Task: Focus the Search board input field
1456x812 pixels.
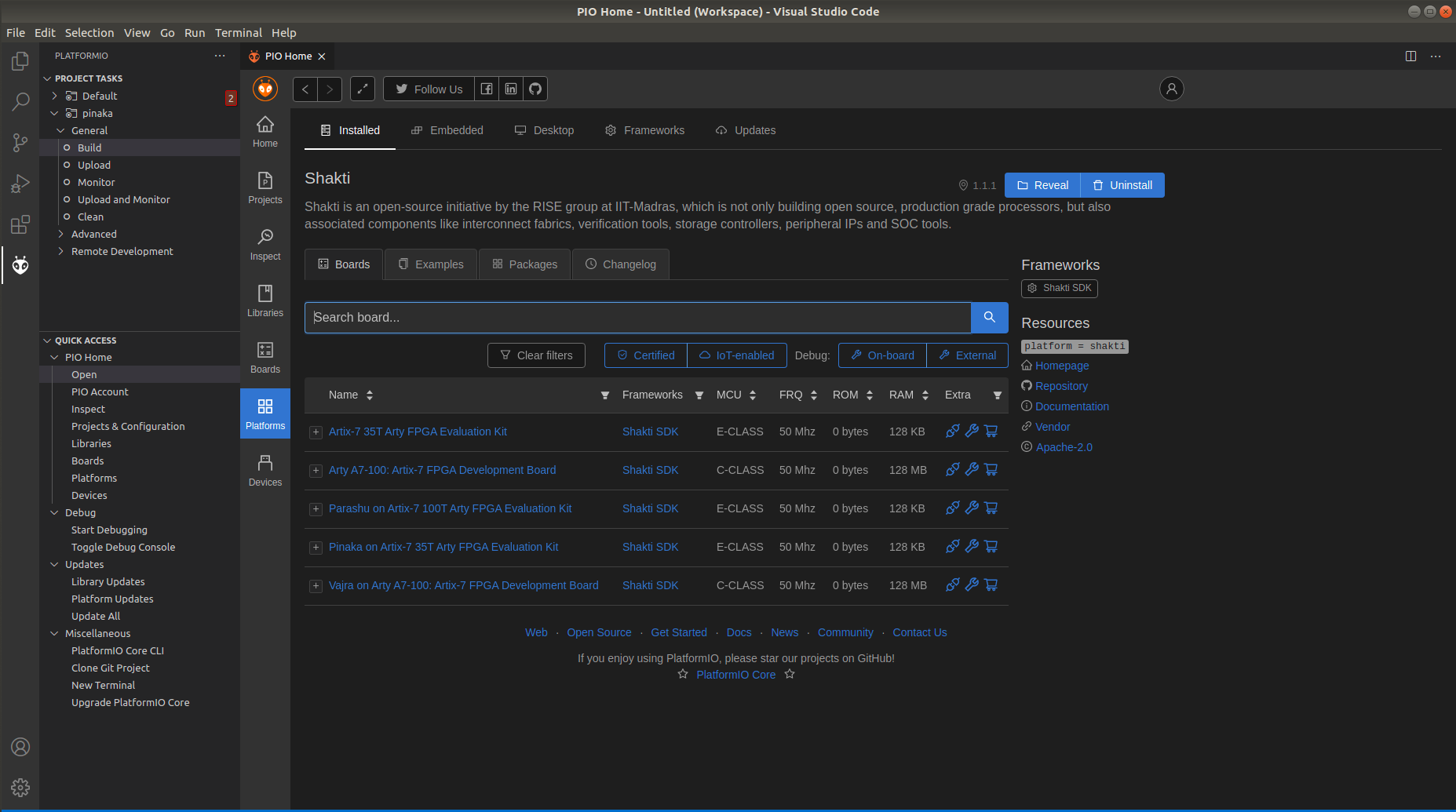Action: pos(638,318)
